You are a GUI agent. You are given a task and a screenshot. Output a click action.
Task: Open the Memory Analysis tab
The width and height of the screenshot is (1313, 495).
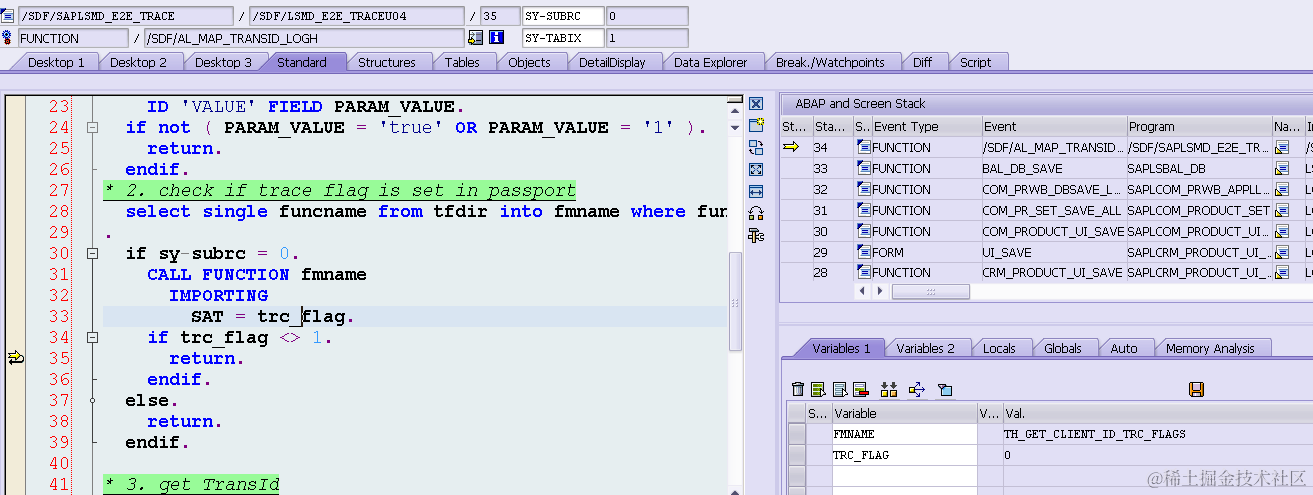tap(1210, 348)
